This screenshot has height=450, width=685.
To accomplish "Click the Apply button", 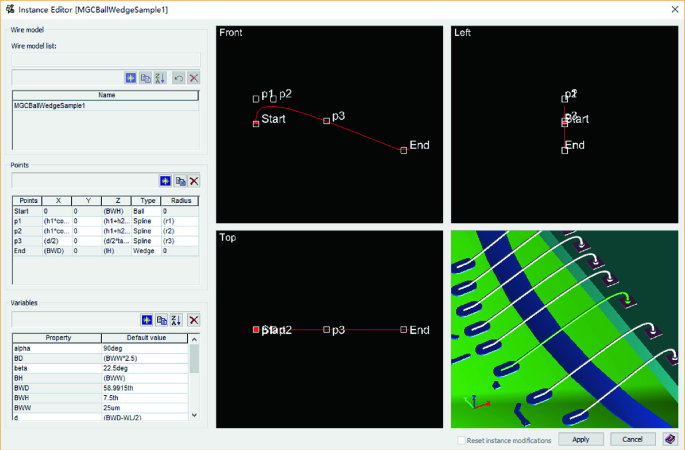I will (x=581, y=439).
